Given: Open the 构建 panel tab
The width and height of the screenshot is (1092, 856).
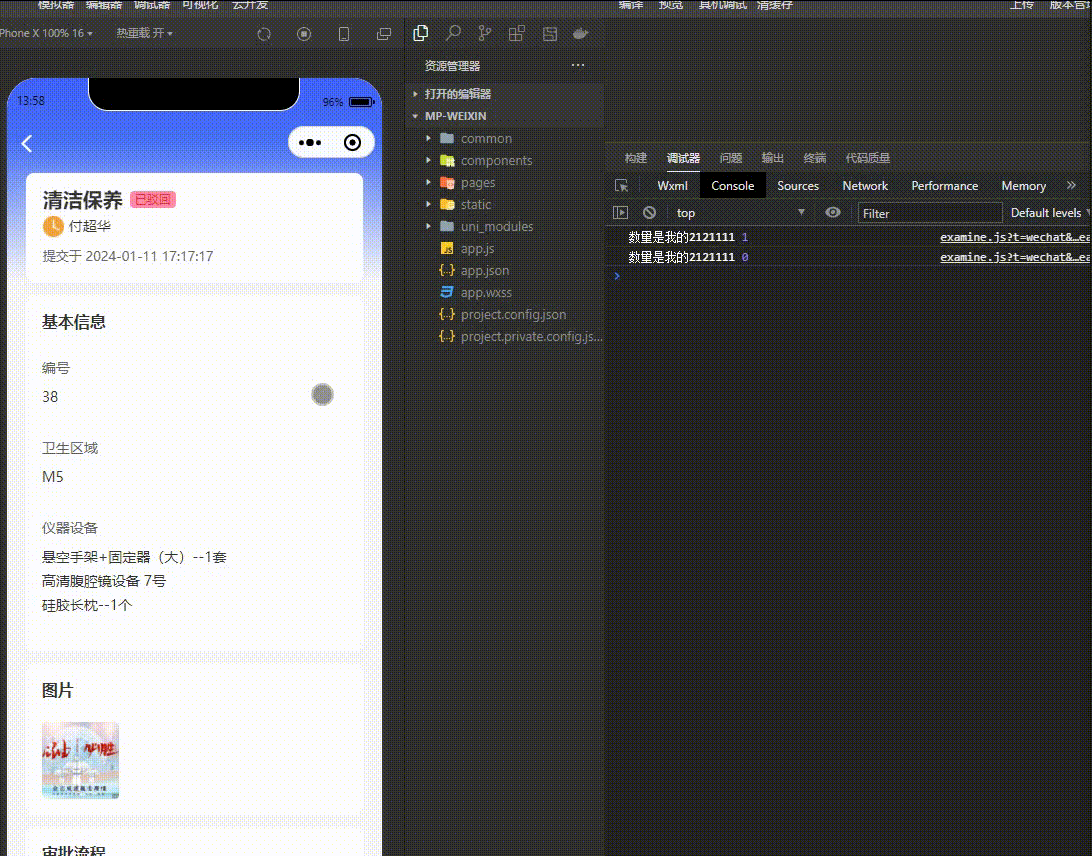Looking at the screenshot, I should [636, 158].
